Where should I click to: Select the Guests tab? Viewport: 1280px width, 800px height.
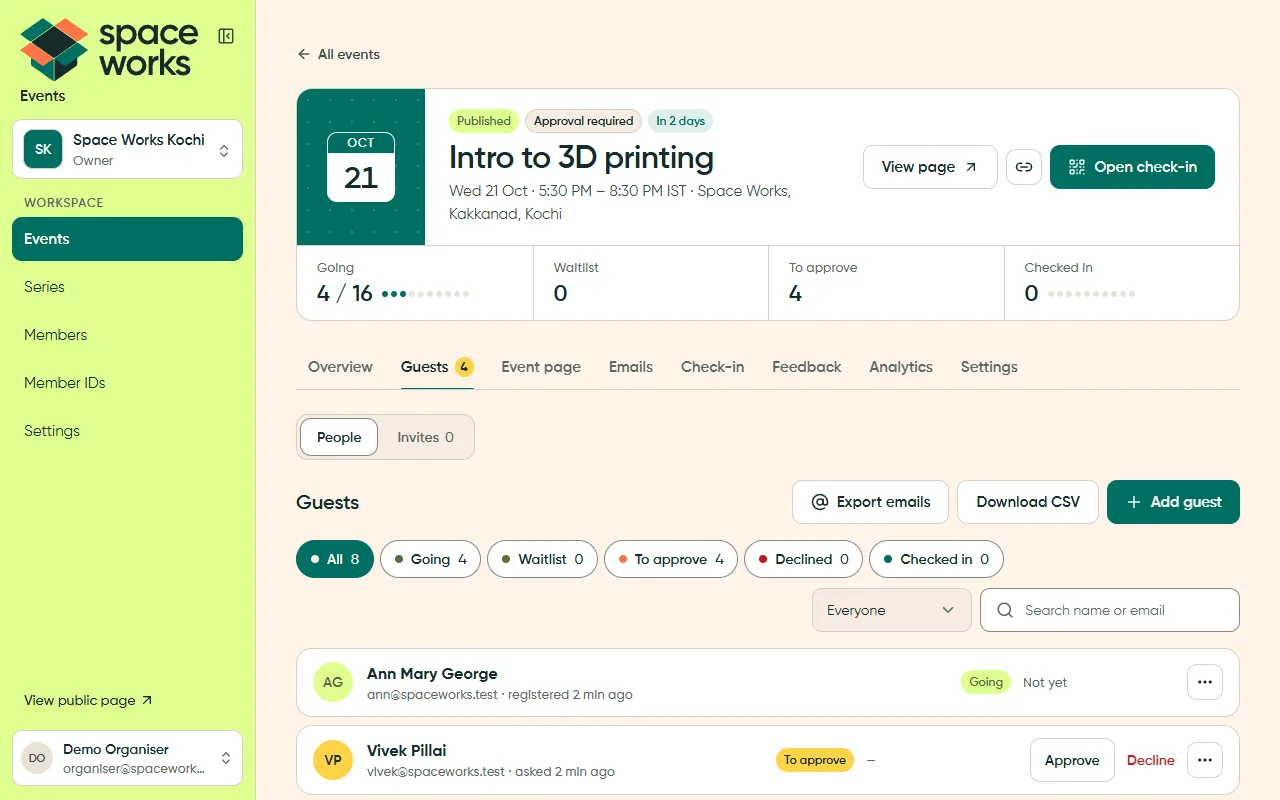pos(437,367)
